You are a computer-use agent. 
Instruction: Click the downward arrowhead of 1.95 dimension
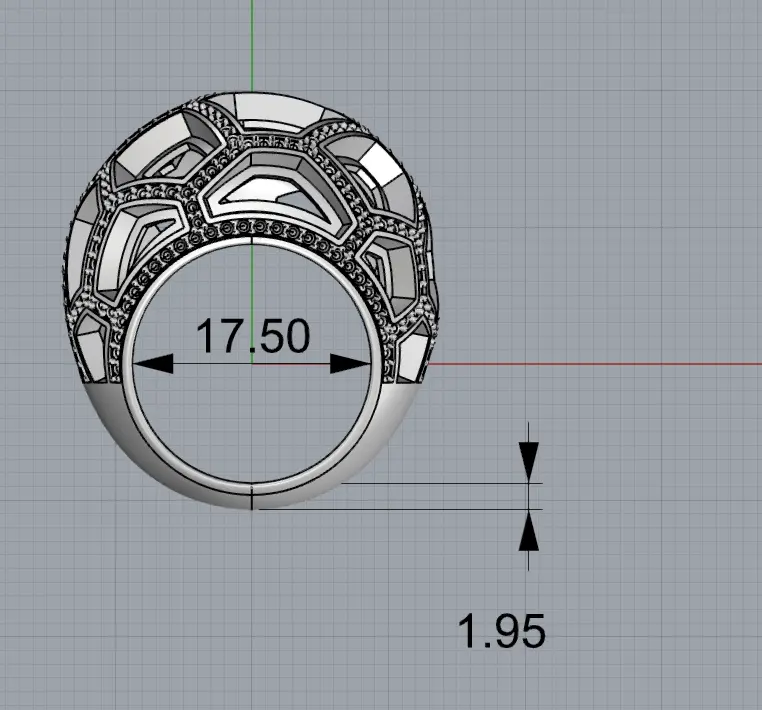pos(529,461)
